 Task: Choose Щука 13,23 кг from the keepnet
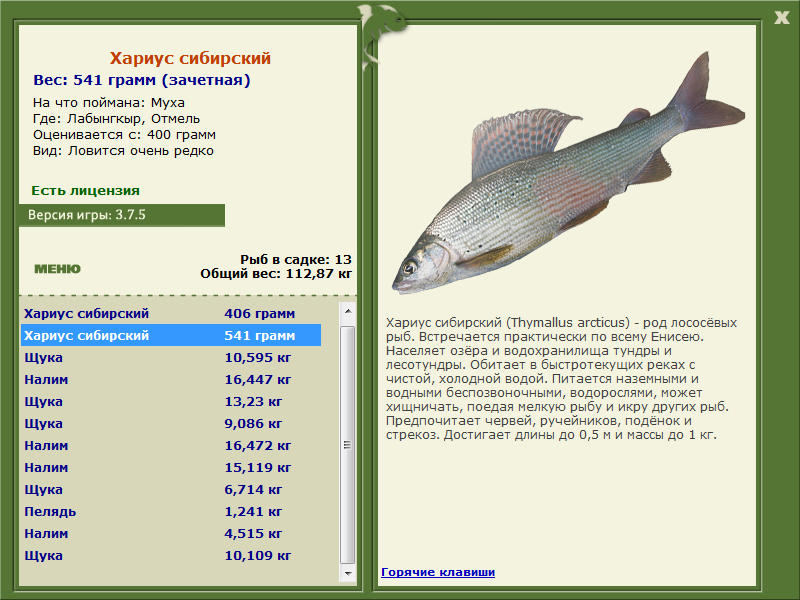pyautogui.click(x=171, y=401)
